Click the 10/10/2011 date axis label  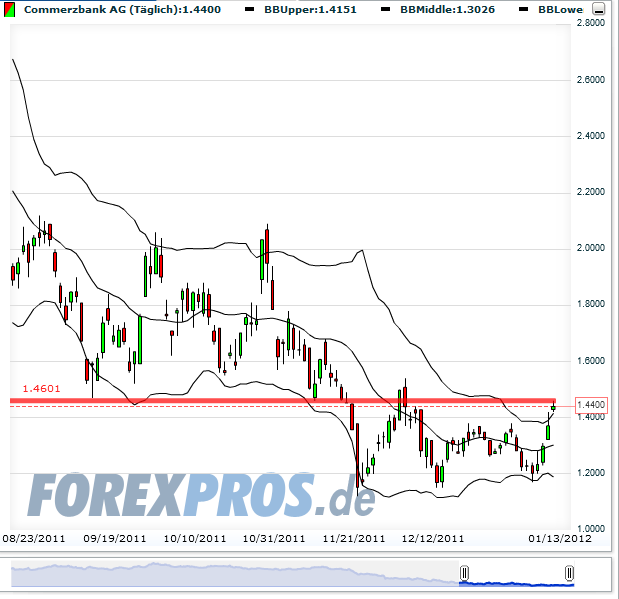coord(195,539)
